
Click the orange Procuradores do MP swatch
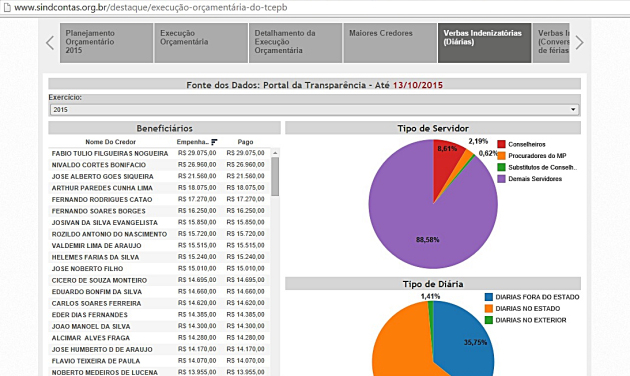click(501, 156)
